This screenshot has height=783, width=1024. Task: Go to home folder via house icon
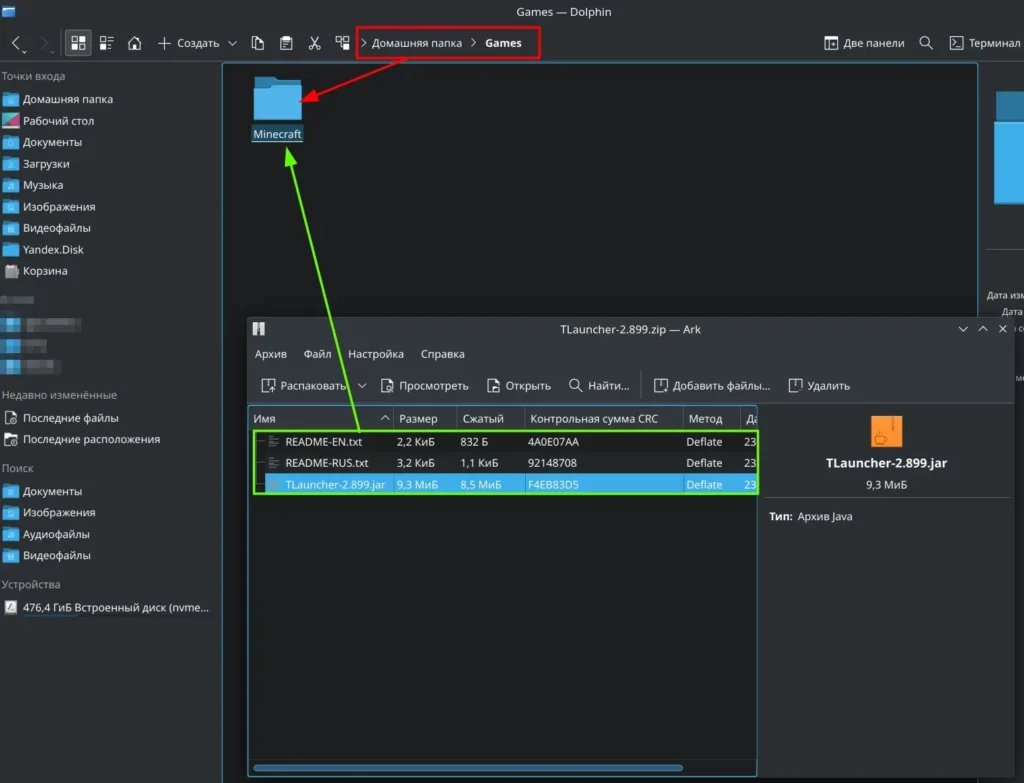coord(135,43)
